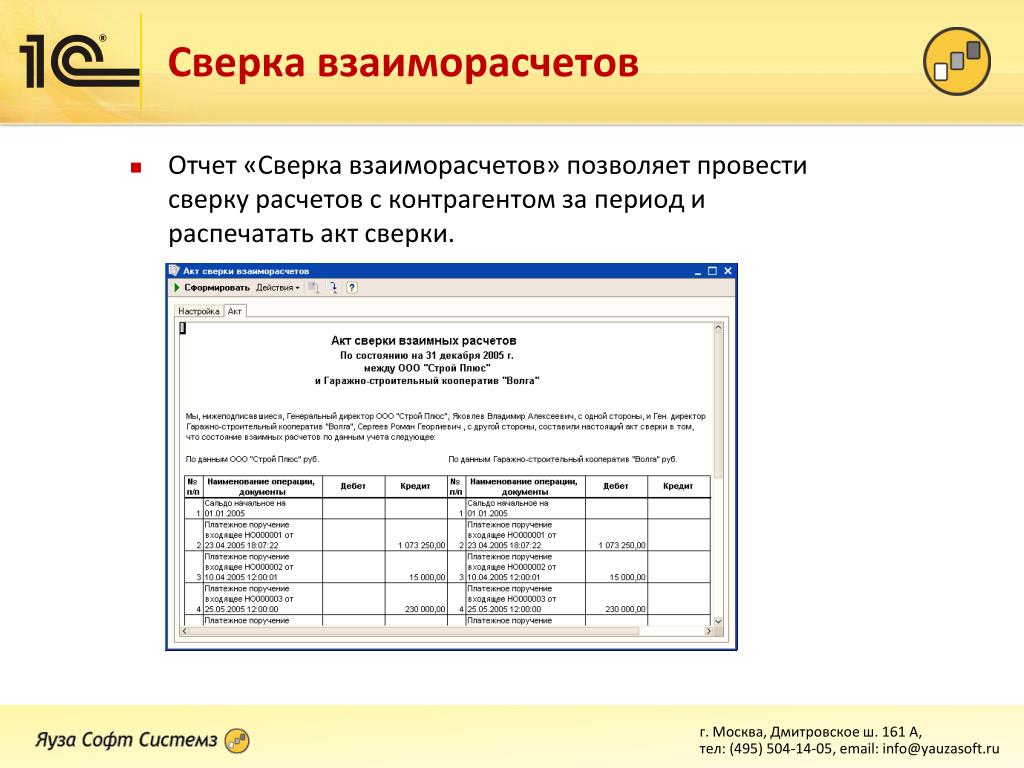Minimize the Акт сверки взаиморасчетов window
Screen dimensions: 1024x768
697,271
